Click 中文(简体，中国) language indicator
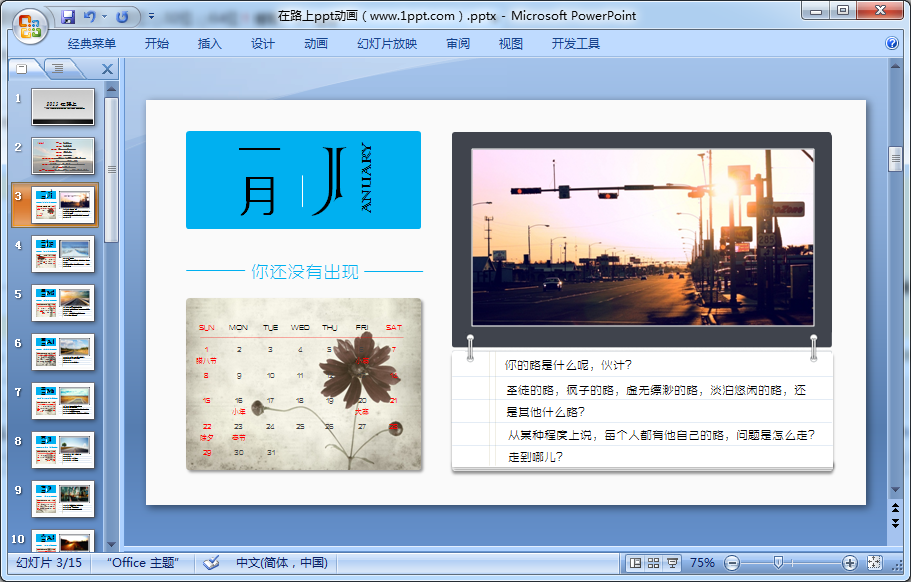Image resolution: width=911 pixels, height=582 pixels. pyautogui.click(x=282, y=563)
